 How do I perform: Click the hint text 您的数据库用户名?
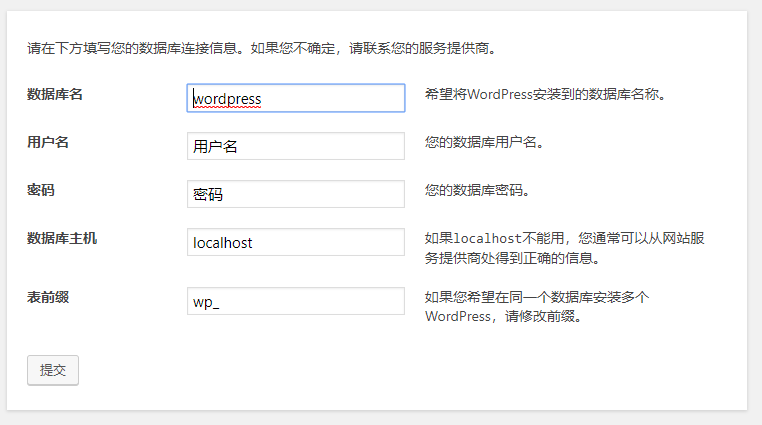coord(484,142)
